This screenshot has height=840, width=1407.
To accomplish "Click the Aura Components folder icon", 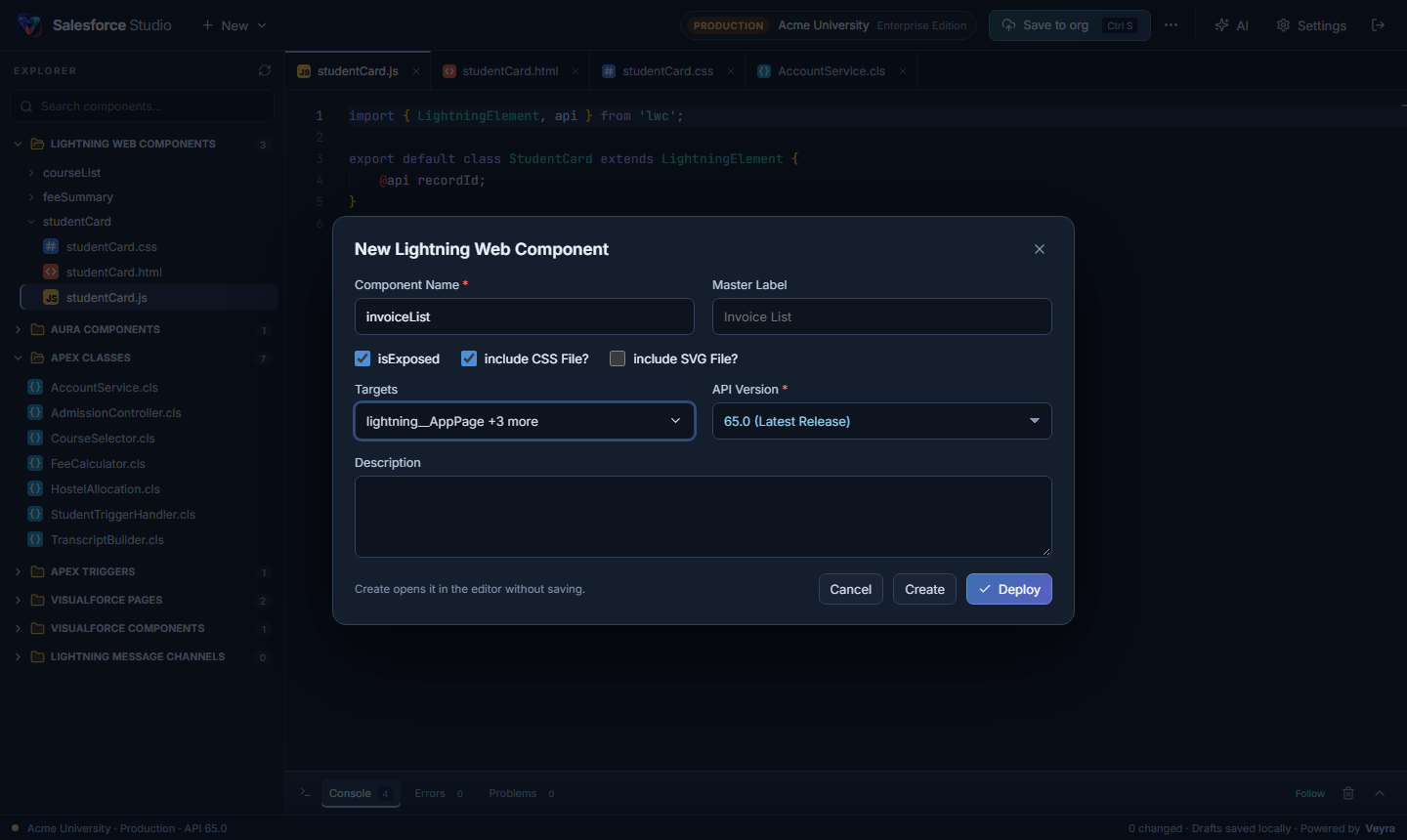I will click(38, 329).
